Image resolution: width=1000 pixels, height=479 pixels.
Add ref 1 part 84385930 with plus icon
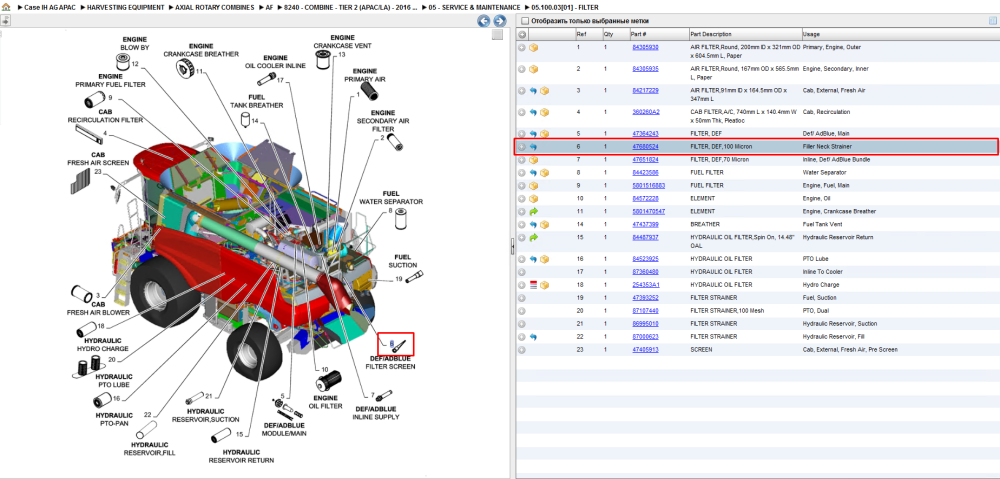tap(522, 48)
